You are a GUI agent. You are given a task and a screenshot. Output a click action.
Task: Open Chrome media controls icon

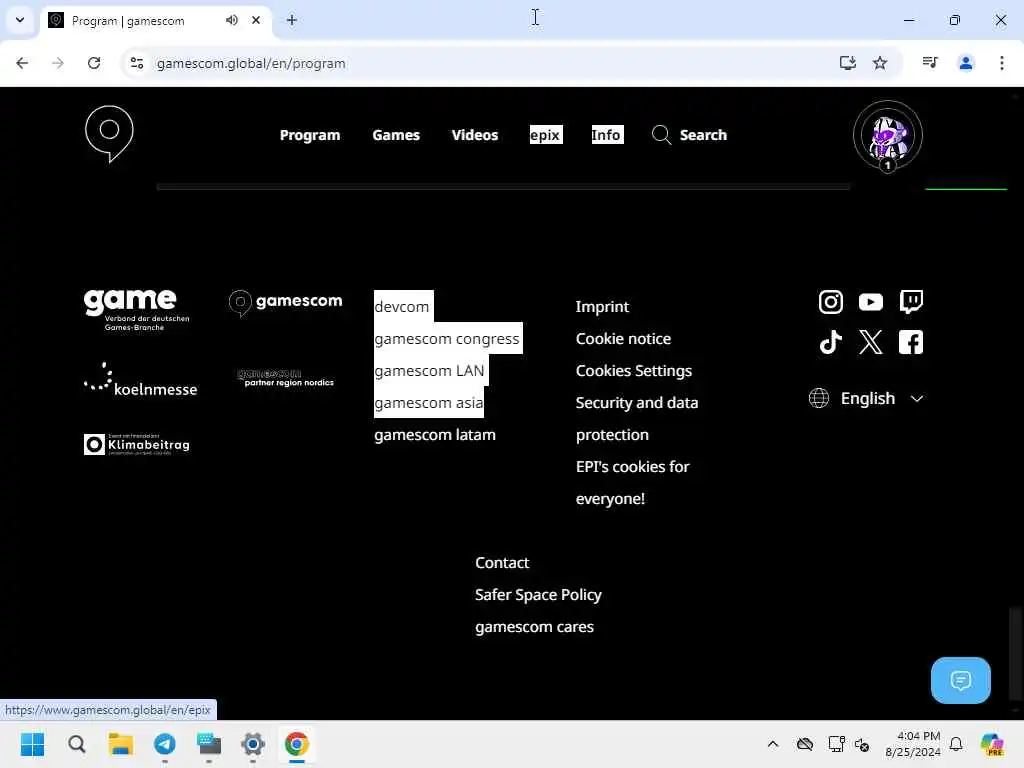tap(930, 63)
